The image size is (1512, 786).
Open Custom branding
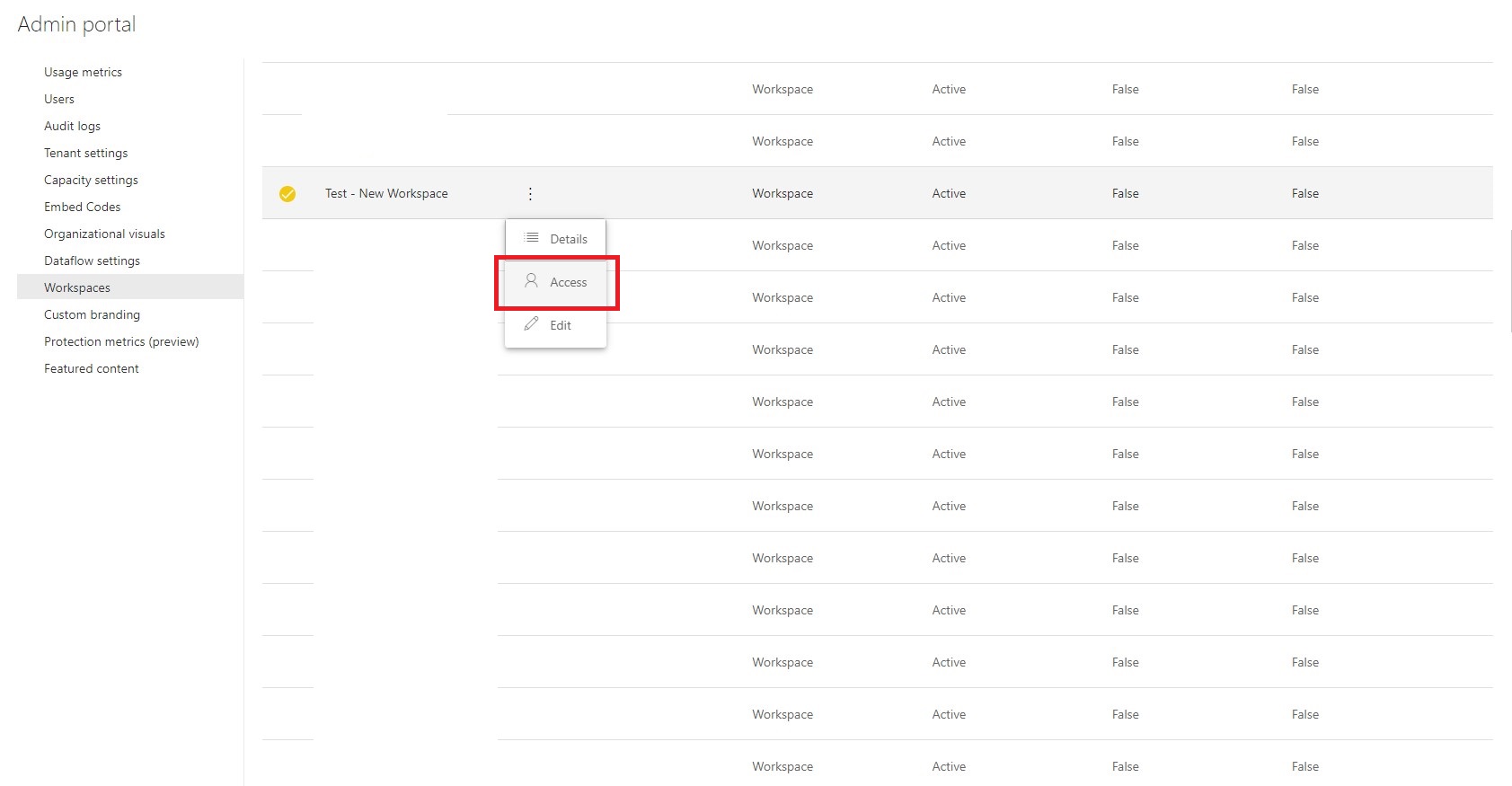click(x=92, y=314)
